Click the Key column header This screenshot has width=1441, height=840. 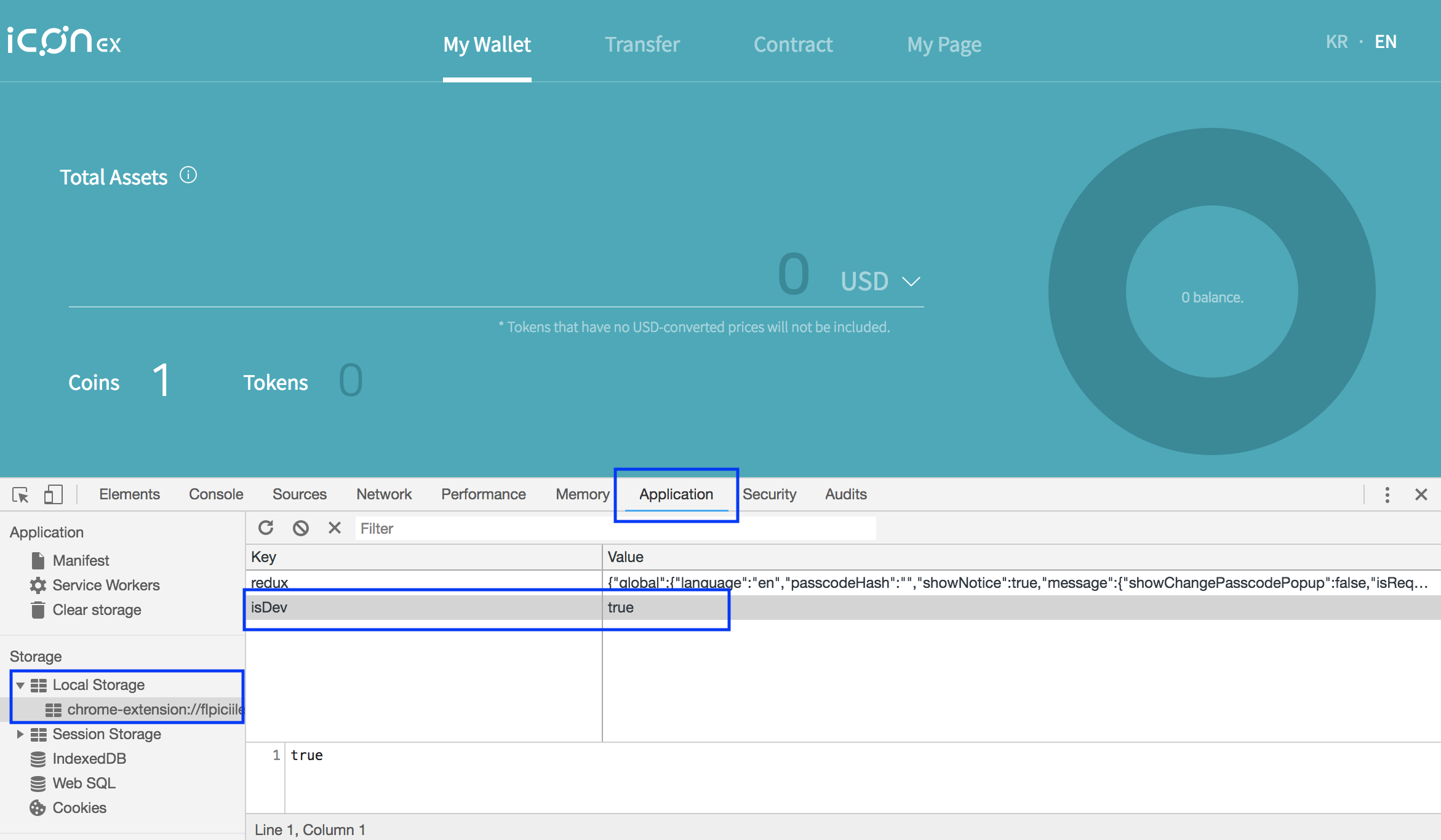coord(424,557)
